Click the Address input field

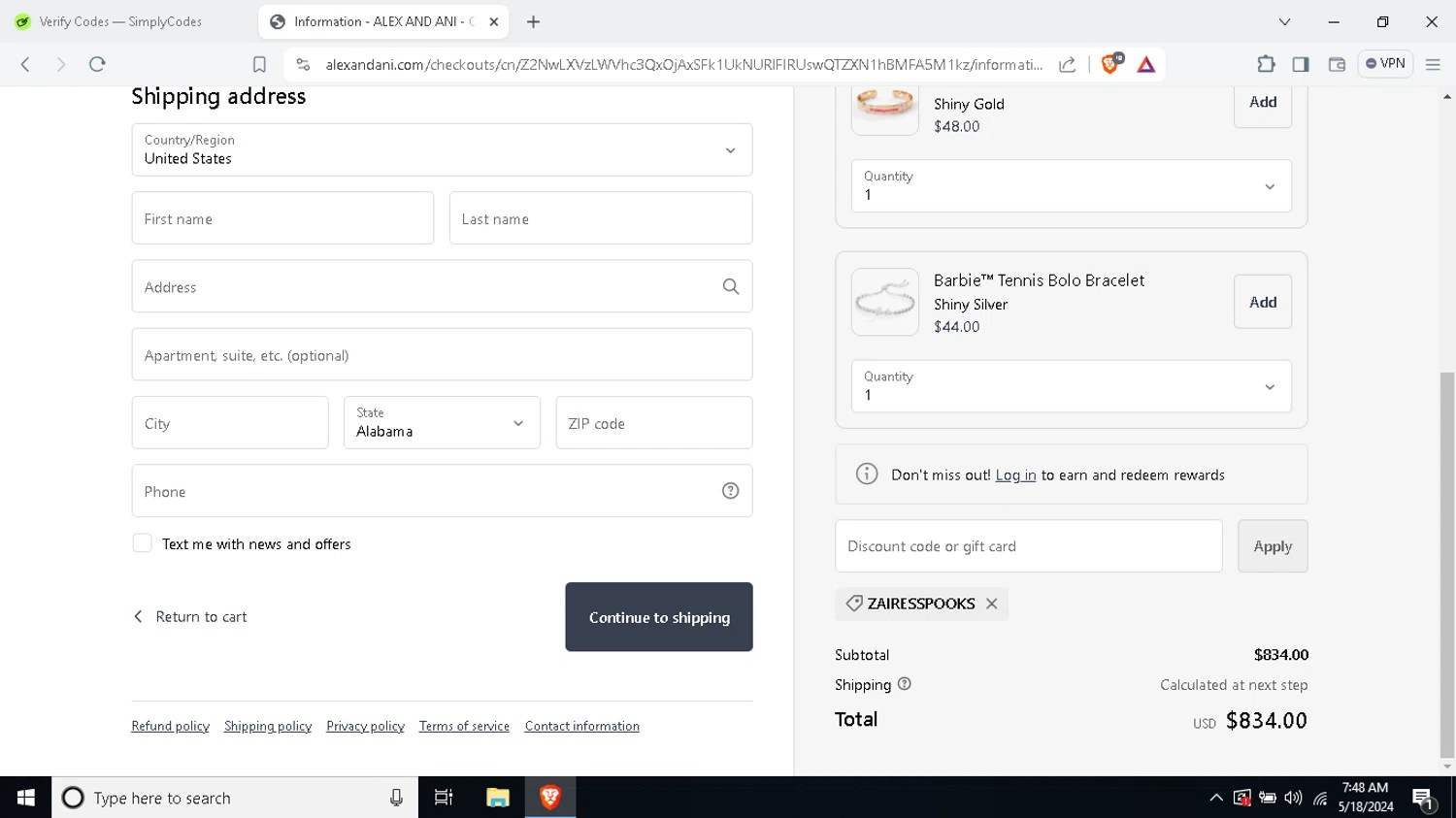[442, 286]
